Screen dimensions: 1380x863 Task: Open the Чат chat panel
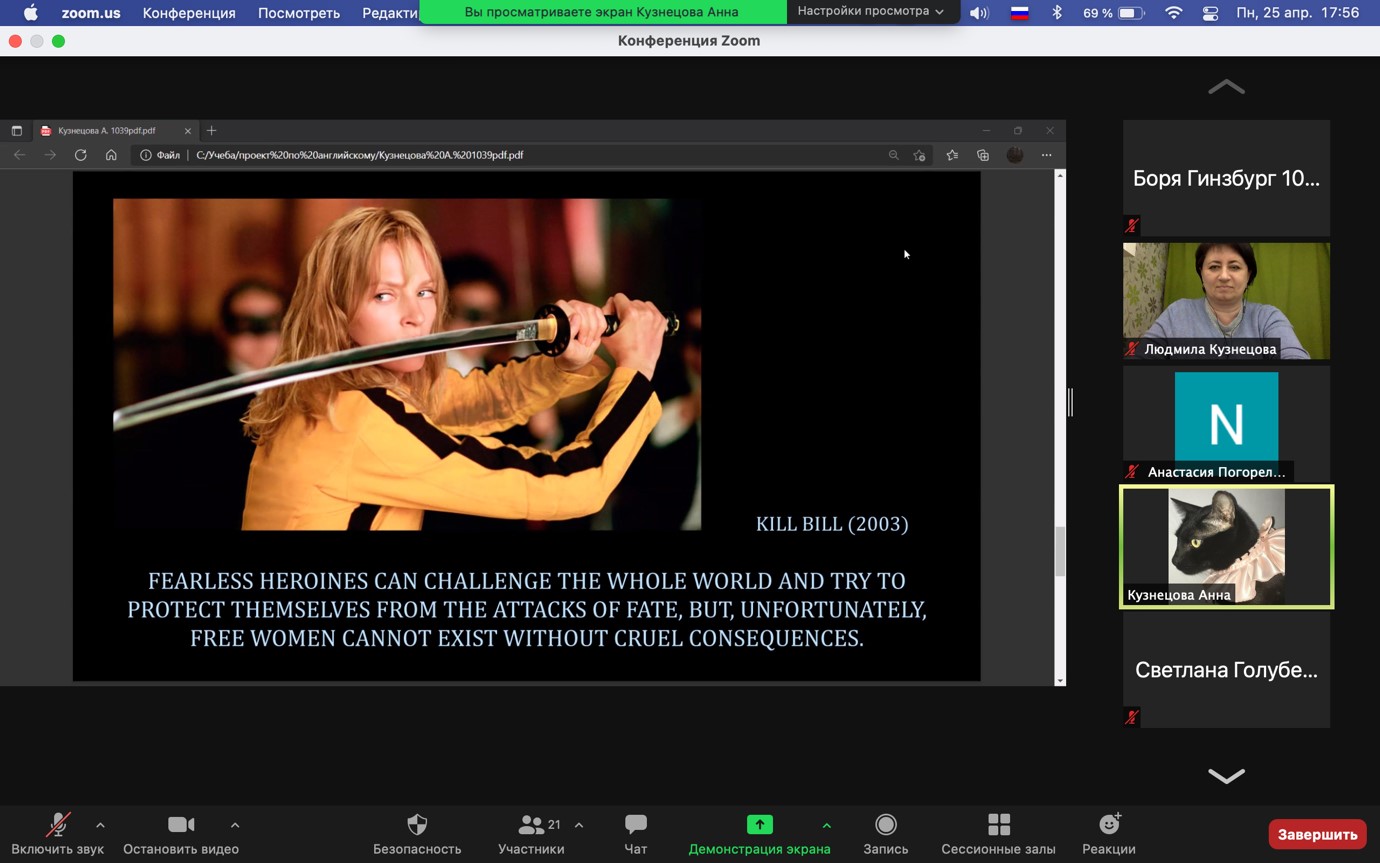635,834
